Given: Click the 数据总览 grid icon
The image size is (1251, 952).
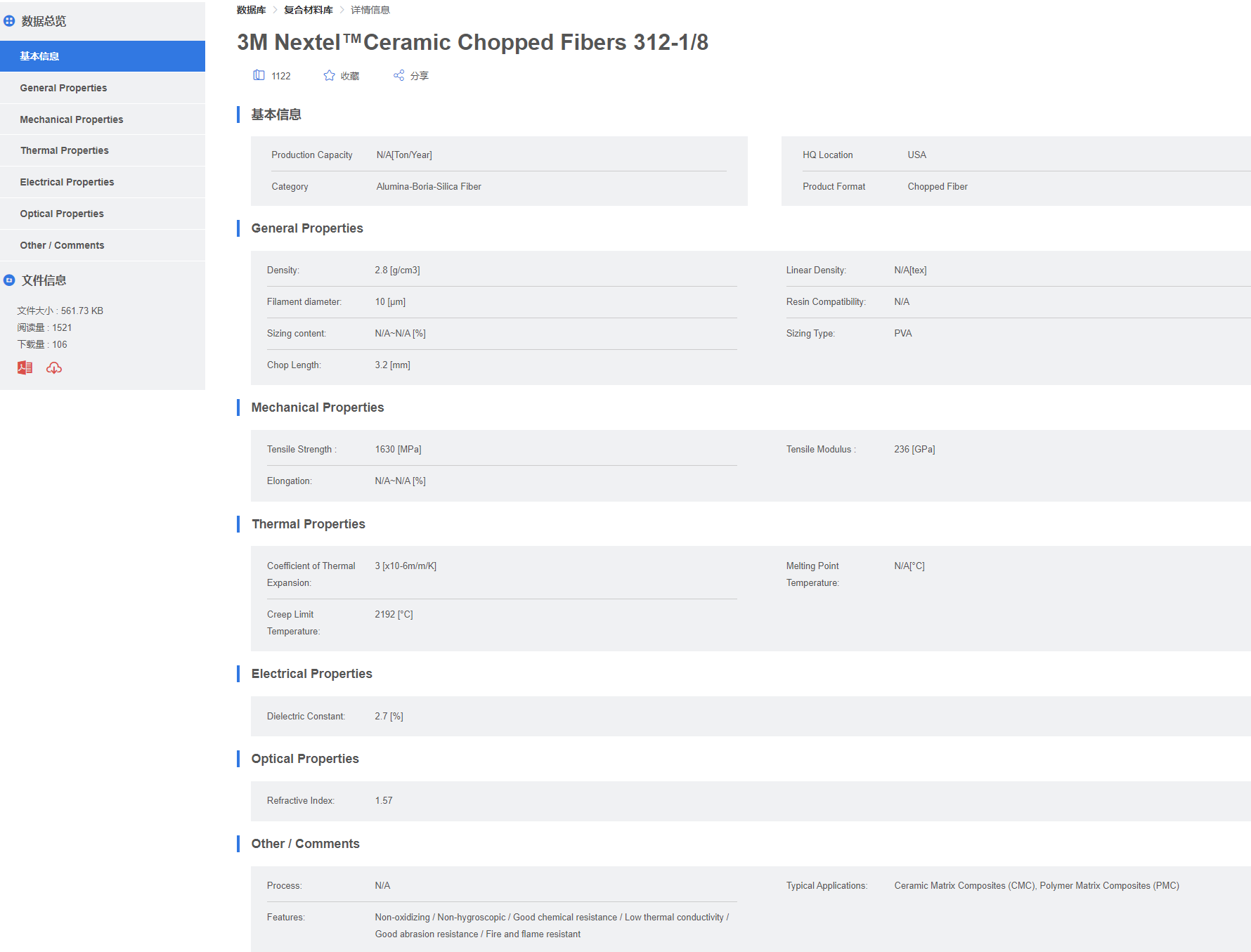Looking at the screenshot, I should coord(9,21).
